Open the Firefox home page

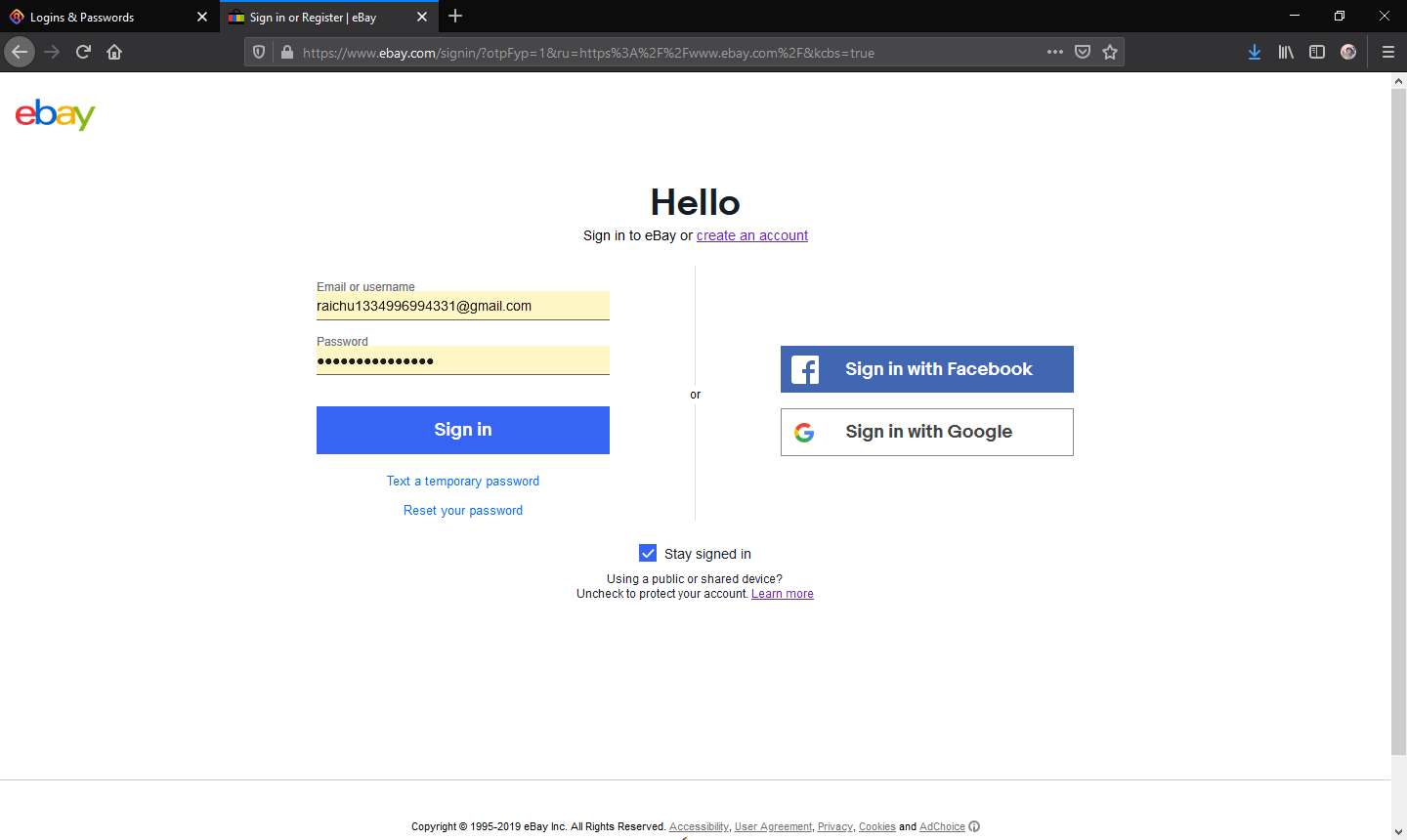(114, 52)
